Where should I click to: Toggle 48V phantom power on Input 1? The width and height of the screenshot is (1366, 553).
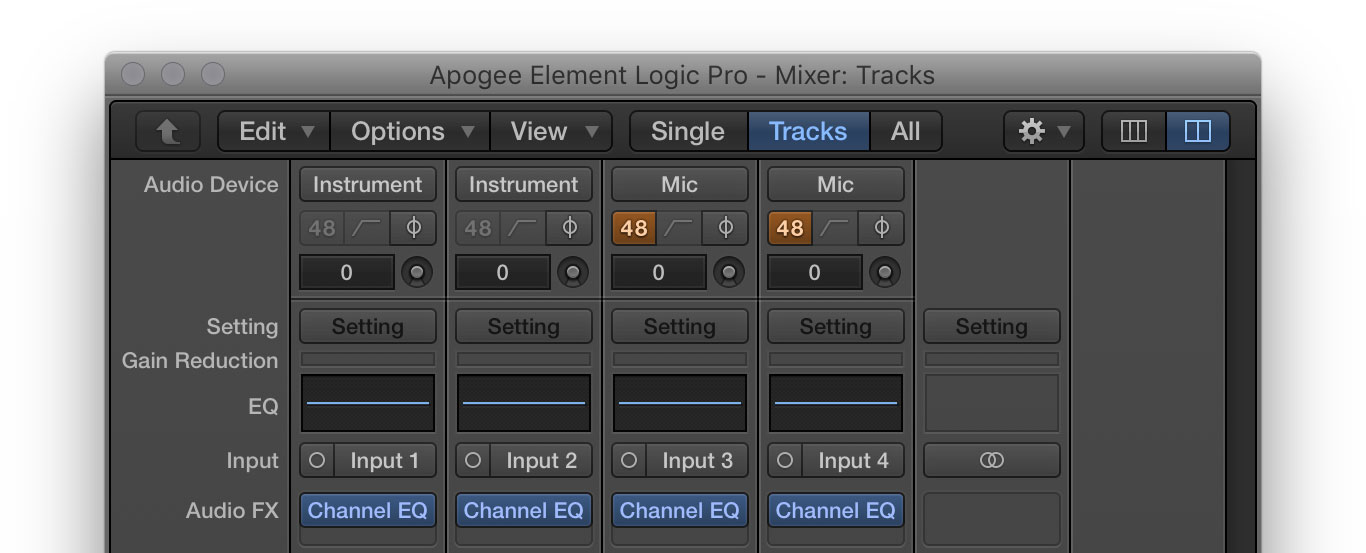(321, 228)
